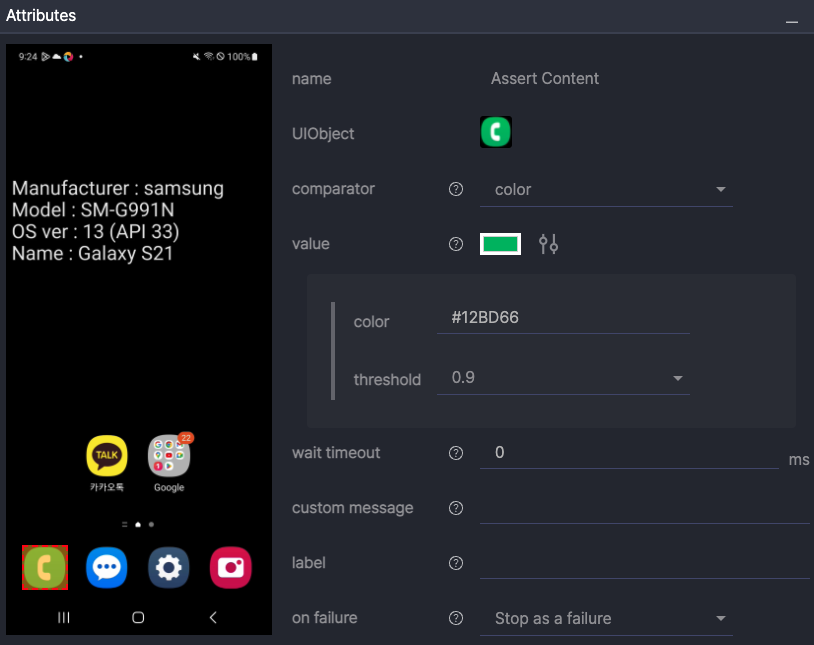This screenshot has width=814, height=645.
Task: Launch the Camera app on device screen
Action: pyautogui.click(x=230, y=568)
